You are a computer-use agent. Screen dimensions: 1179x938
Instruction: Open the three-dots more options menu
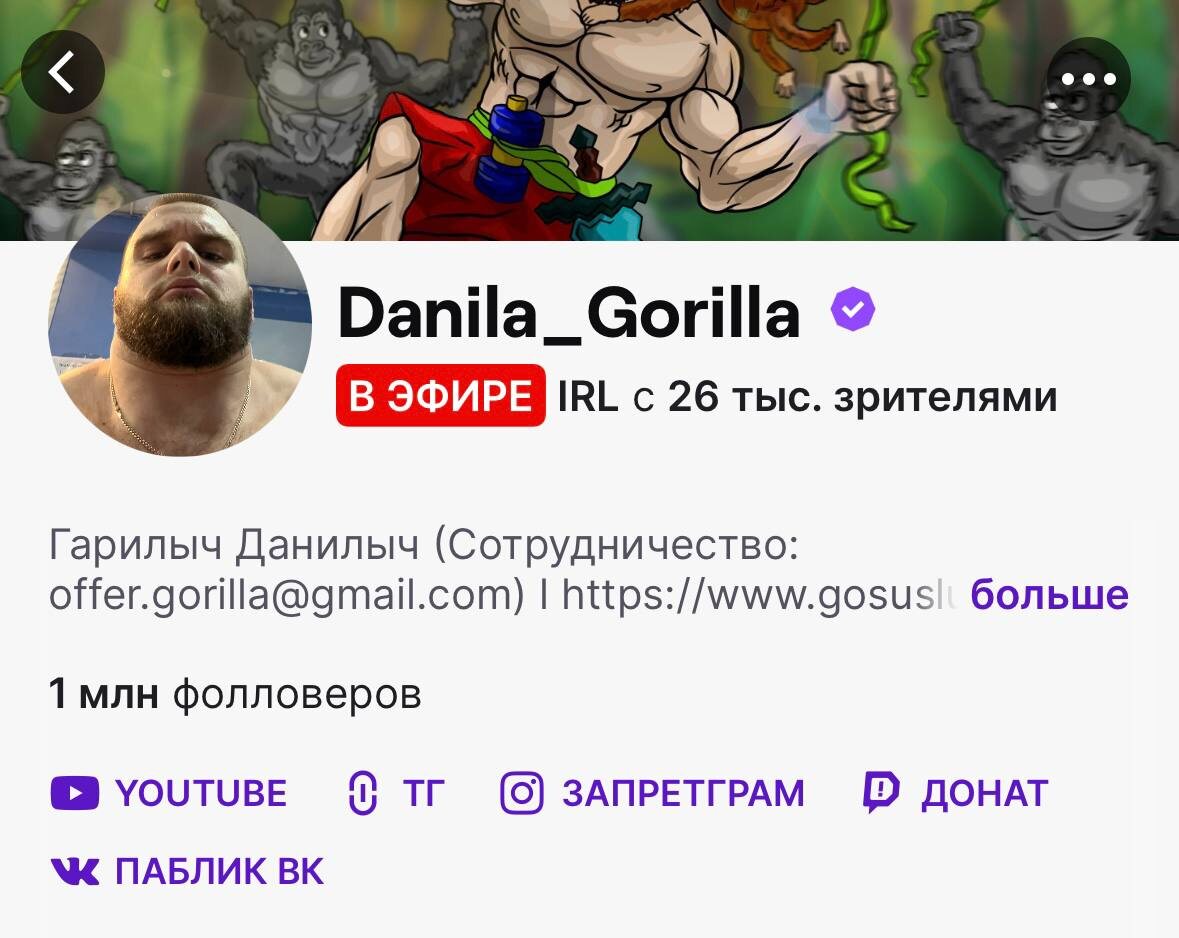point(1088,79)
